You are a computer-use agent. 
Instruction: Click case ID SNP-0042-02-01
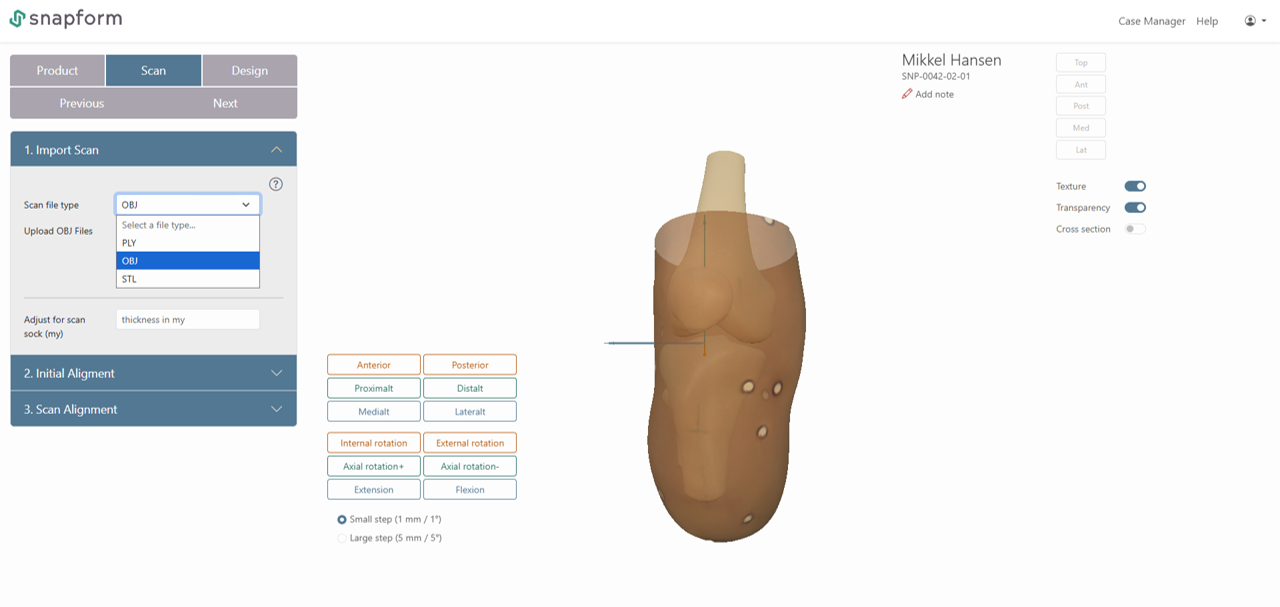tap(936, 76)
